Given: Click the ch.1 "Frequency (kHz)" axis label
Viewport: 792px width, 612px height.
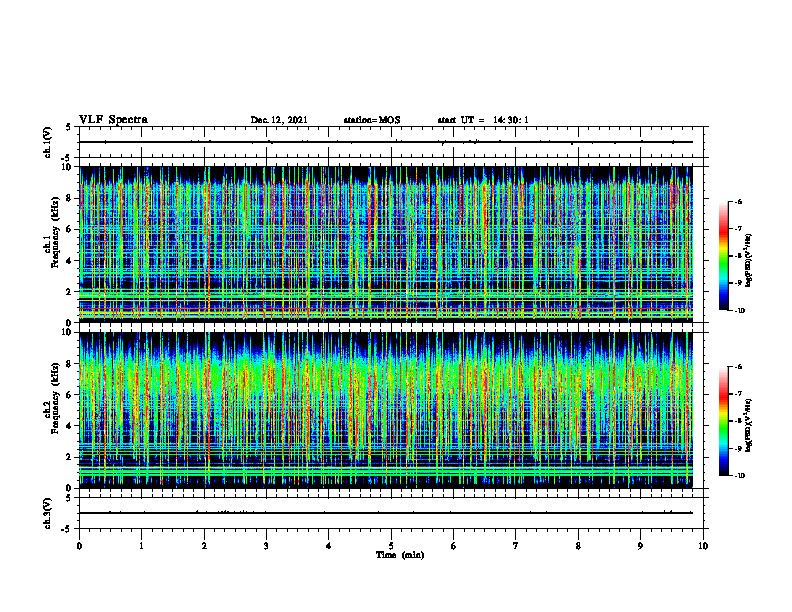Looking at the screenshot, I should pos(55,232).
